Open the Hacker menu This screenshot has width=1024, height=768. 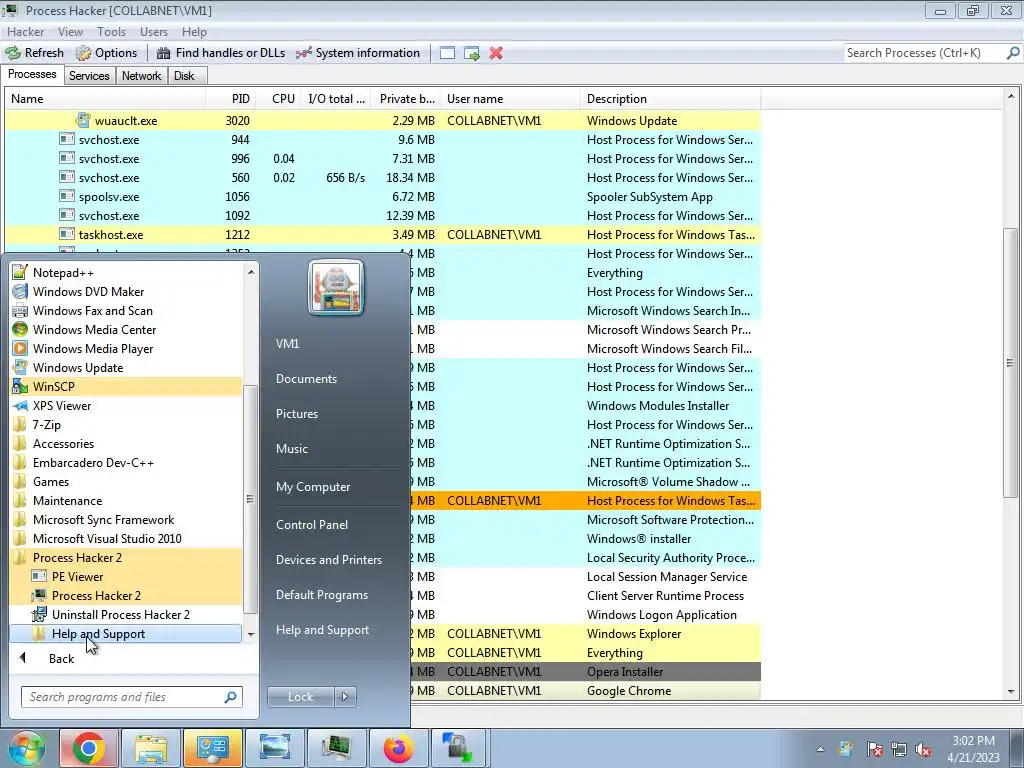pos(25,31)
